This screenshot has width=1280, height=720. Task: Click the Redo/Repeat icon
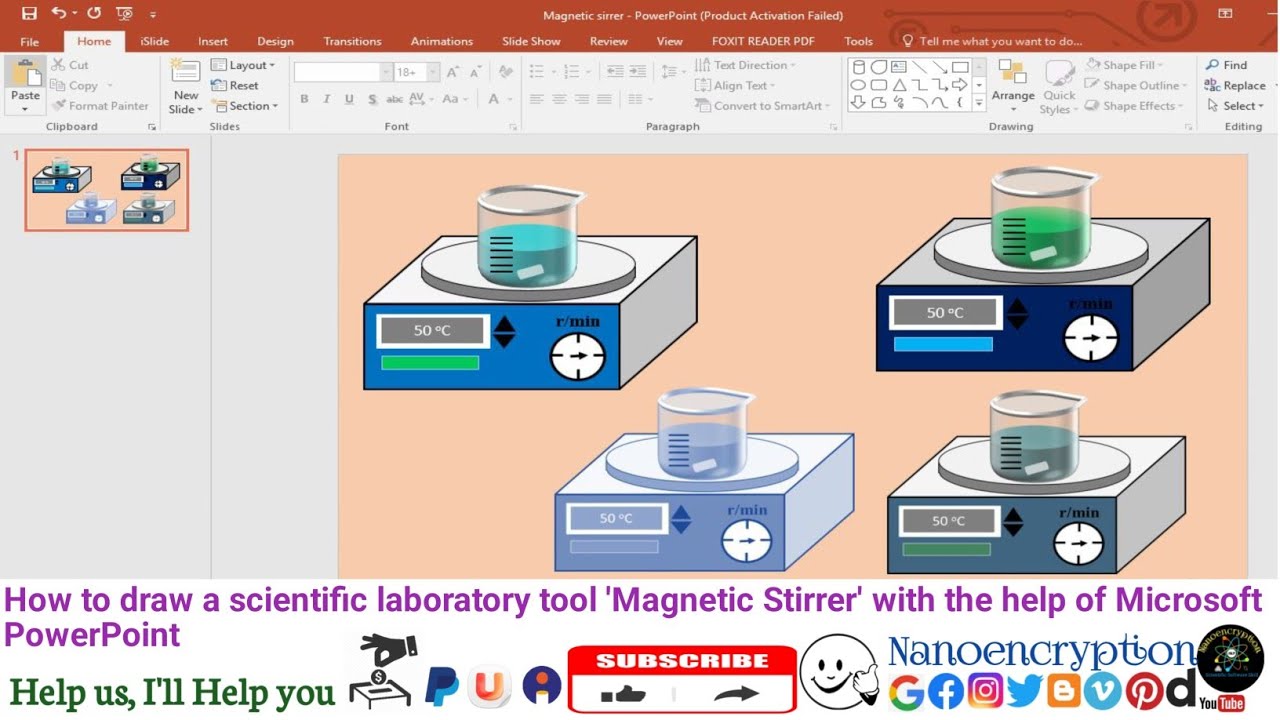pyautogui.click(x=94, y=13)
